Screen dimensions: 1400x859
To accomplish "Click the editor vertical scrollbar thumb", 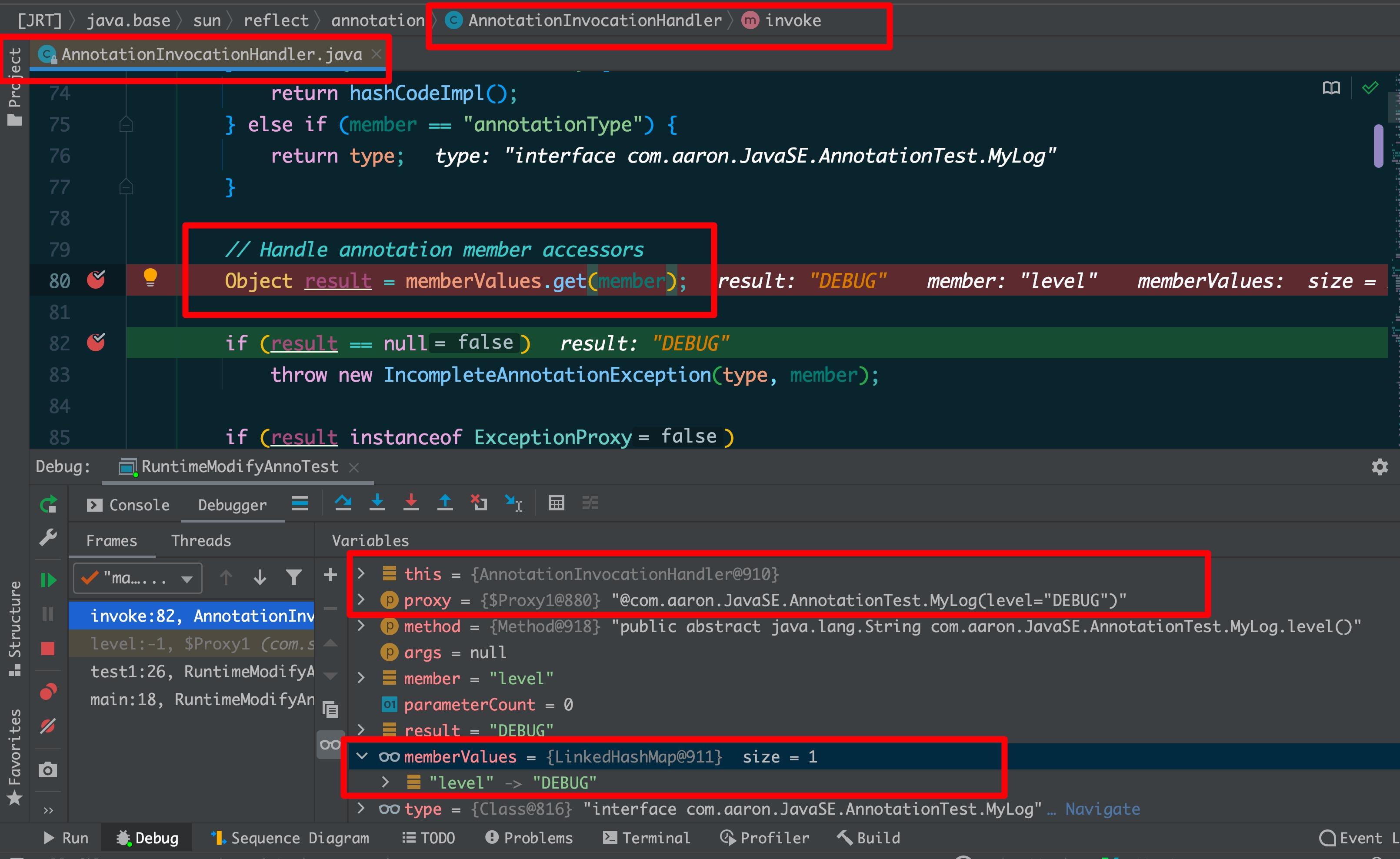I will [1378, 146].
